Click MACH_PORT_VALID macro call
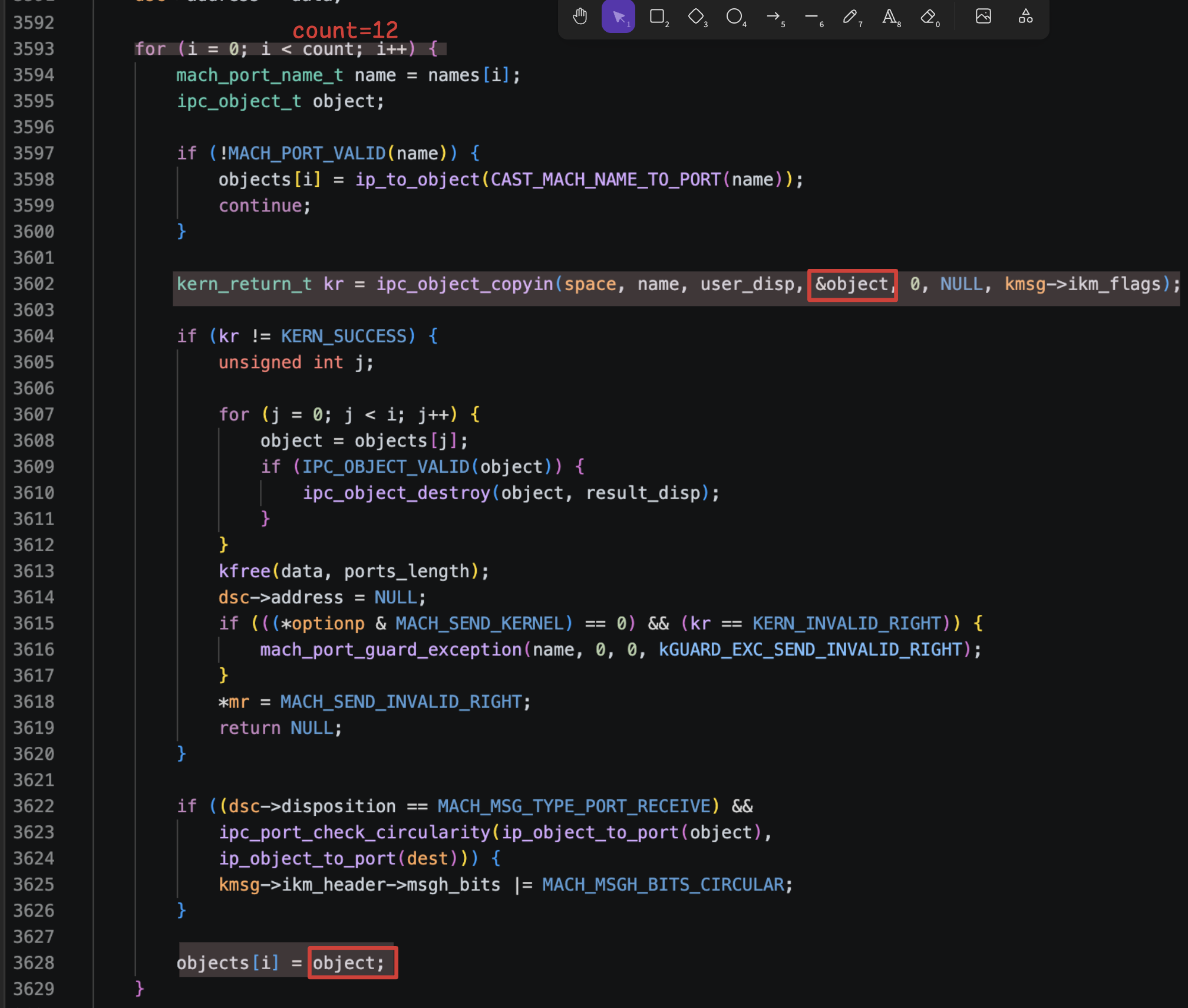Viewport: 1188px width, 1008px height. 306,153
